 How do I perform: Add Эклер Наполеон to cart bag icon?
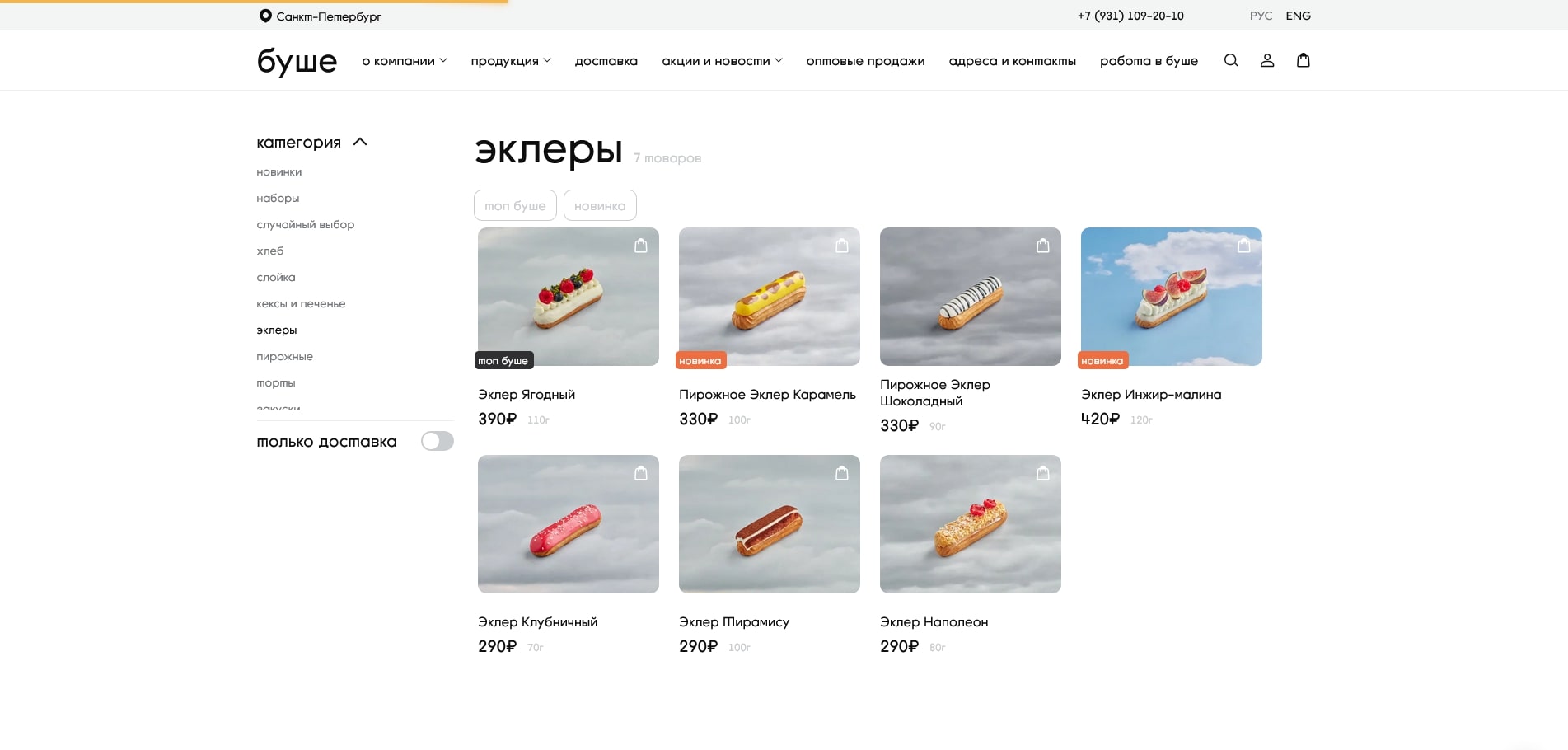coord(1043,473)
